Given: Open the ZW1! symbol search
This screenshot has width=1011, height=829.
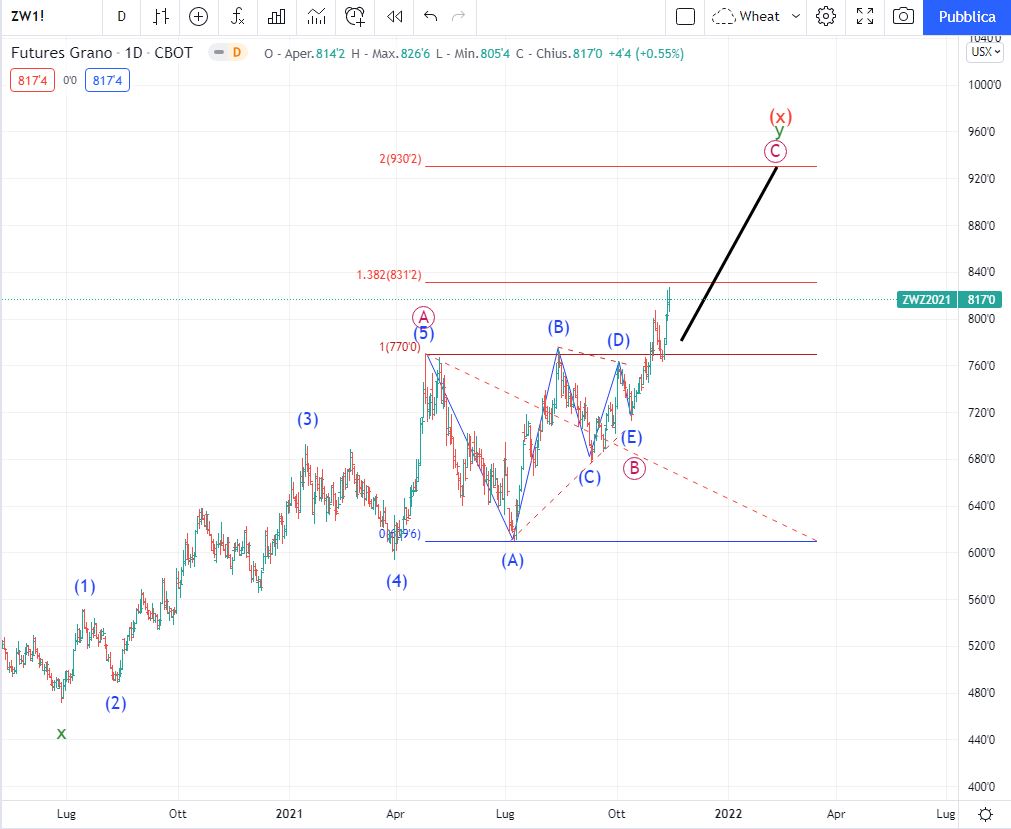Looking at the screenshot, I should [28, 17].
